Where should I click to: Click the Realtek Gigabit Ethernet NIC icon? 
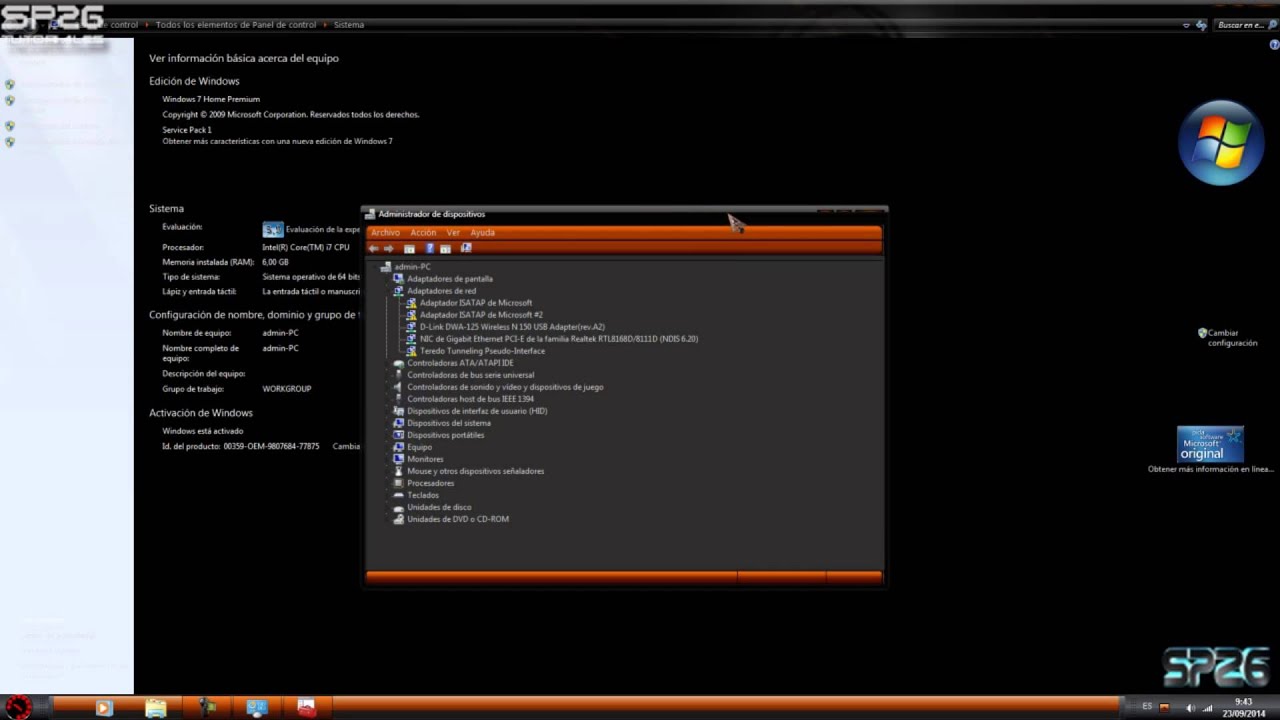coord(412,339)
